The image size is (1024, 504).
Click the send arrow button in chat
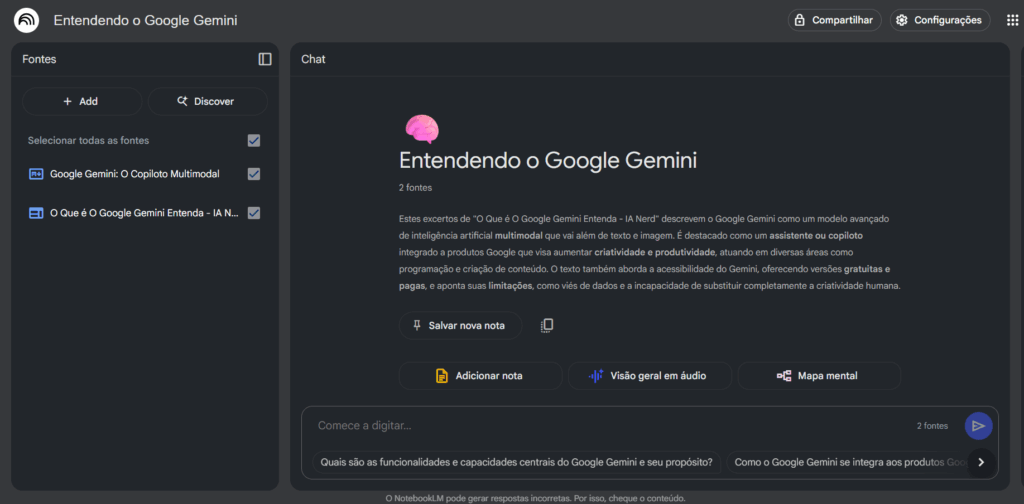coord(978,426)
